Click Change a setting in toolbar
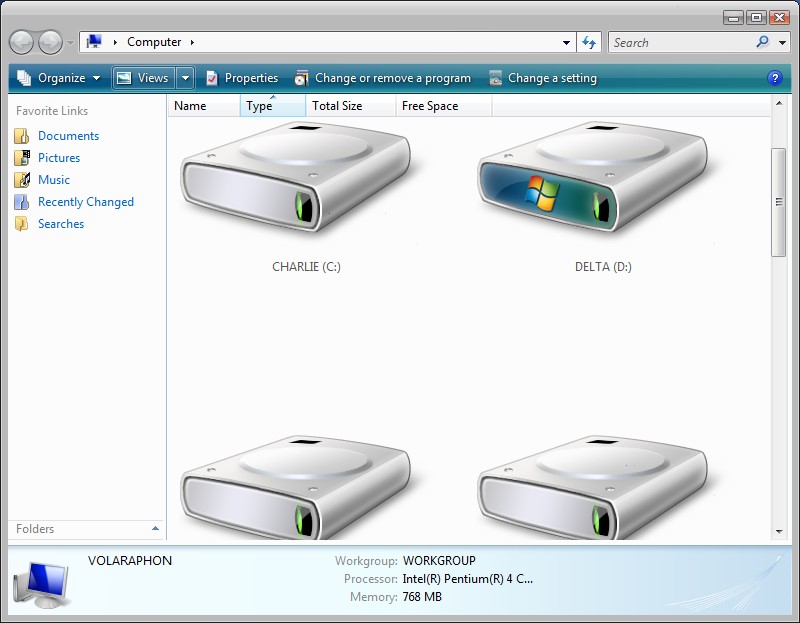This screenshot has height=623, width=800. pos(542,78)
